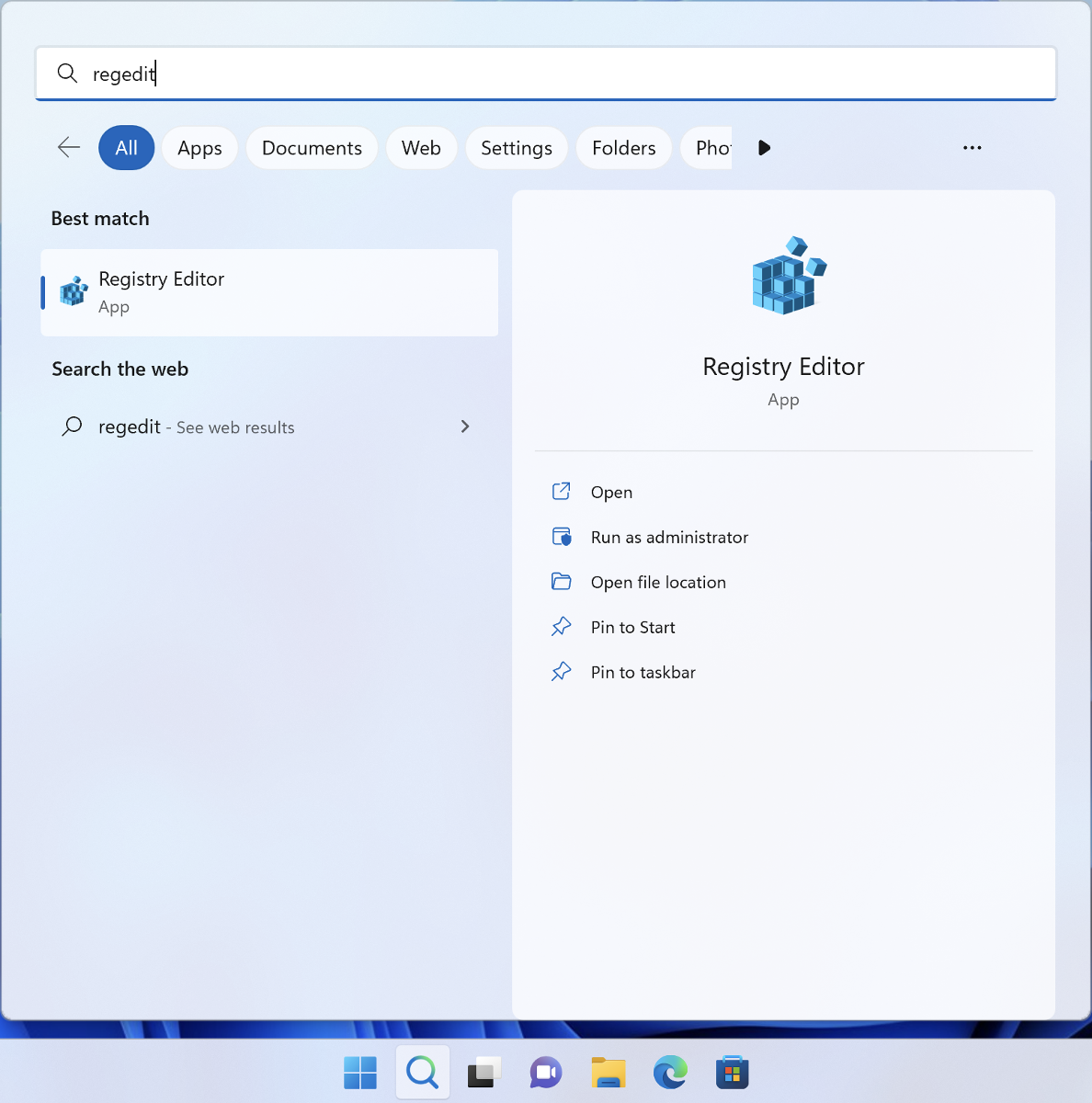Screen dimensions: 1092x1103
Task: Open the Registry Editor file location
Action: 658,582
